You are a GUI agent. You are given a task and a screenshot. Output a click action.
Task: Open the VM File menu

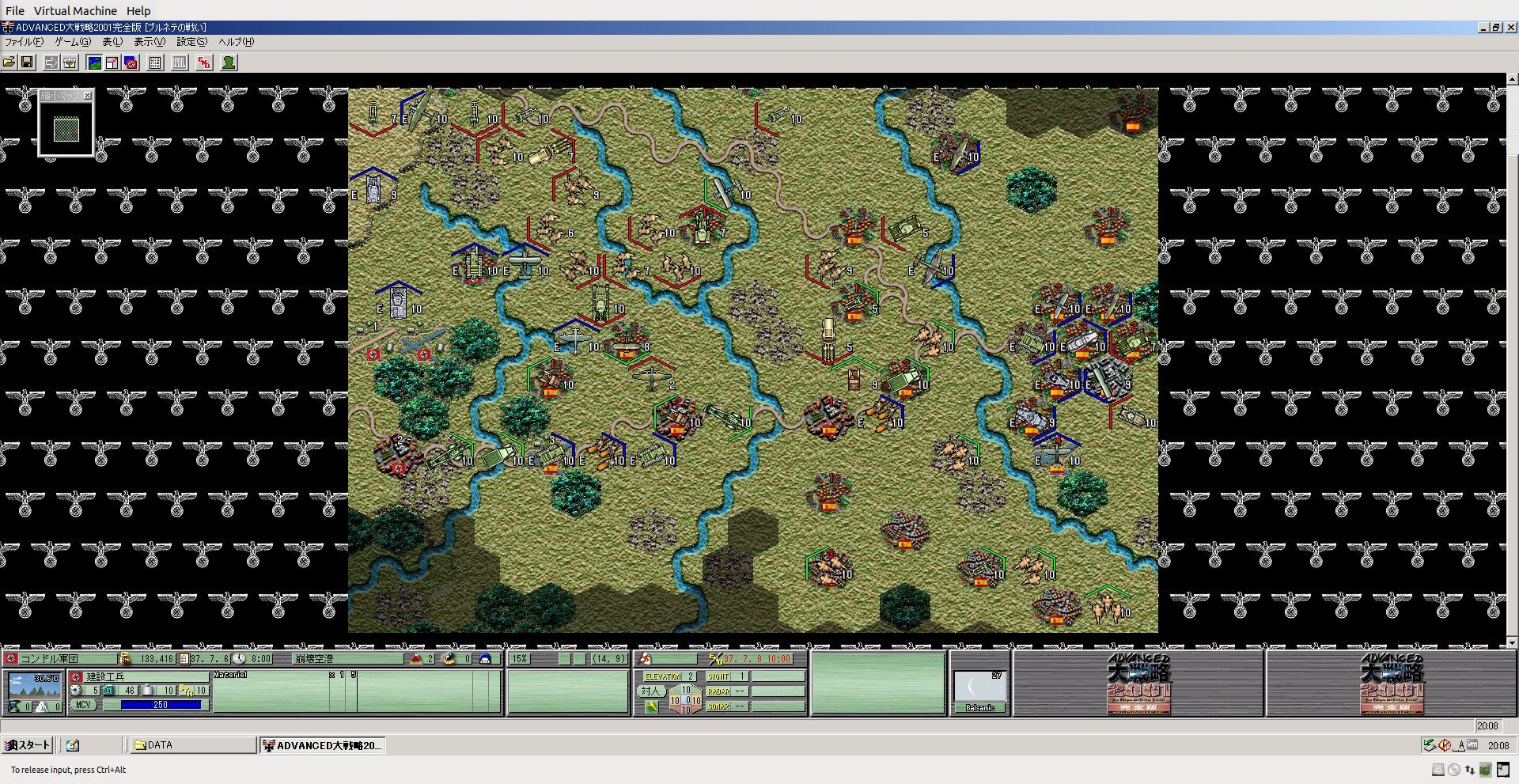(15, 11)
